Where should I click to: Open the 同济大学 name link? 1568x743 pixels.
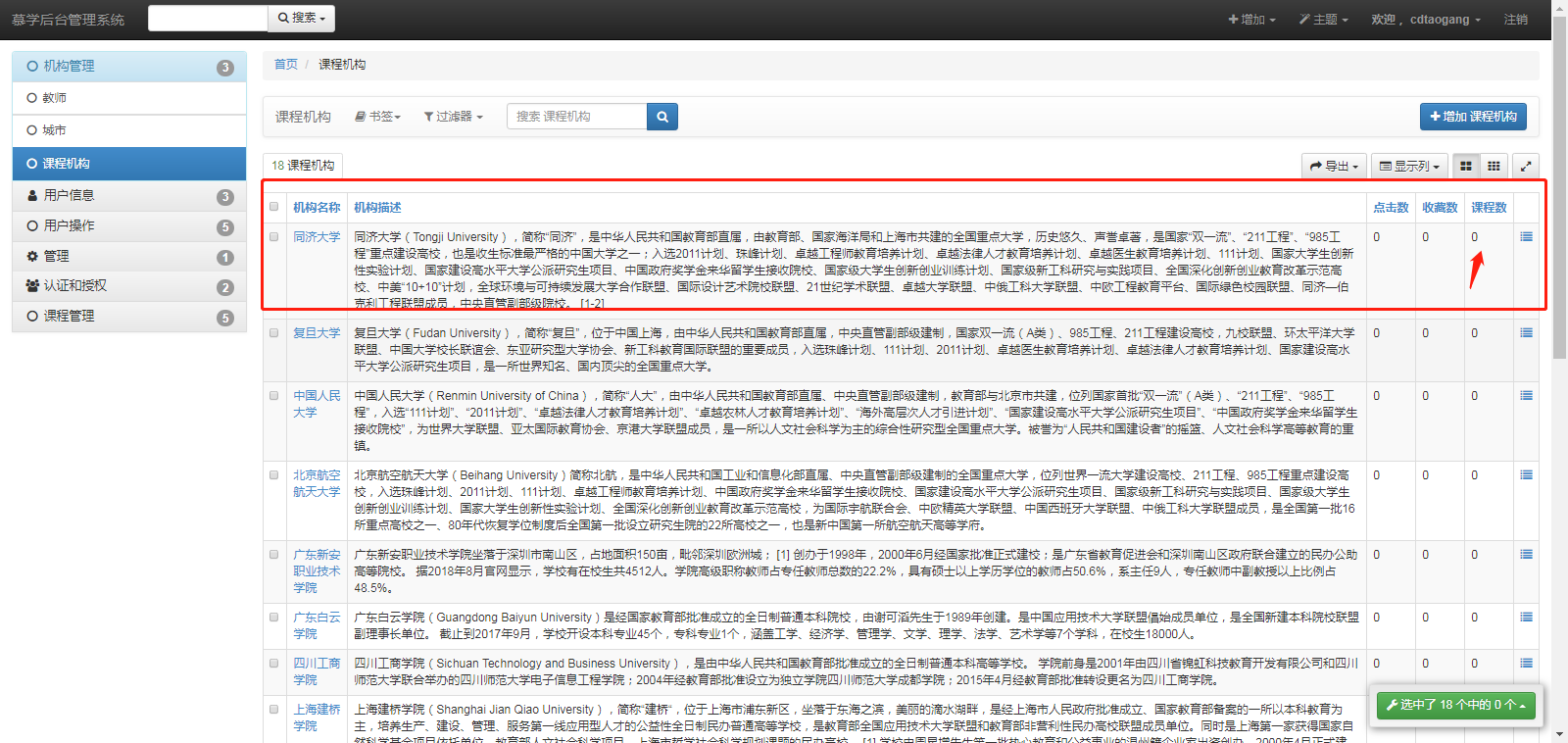[x=317, y=237]
